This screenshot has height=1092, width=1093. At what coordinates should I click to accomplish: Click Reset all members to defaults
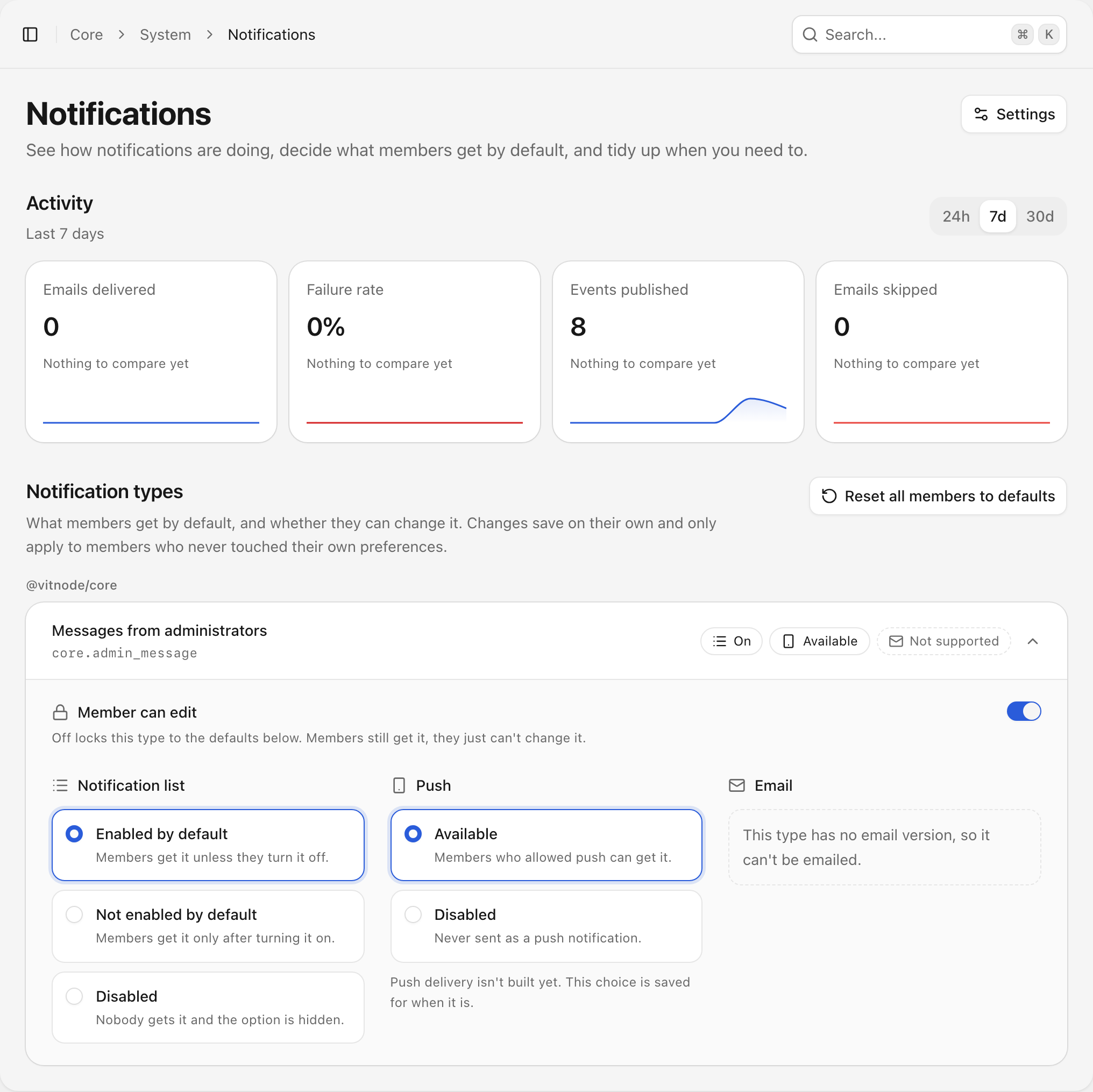[x=938, y=496]
